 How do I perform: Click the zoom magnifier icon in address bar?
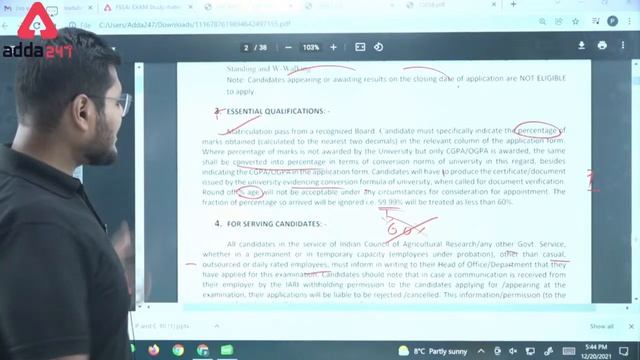(542, 22)
